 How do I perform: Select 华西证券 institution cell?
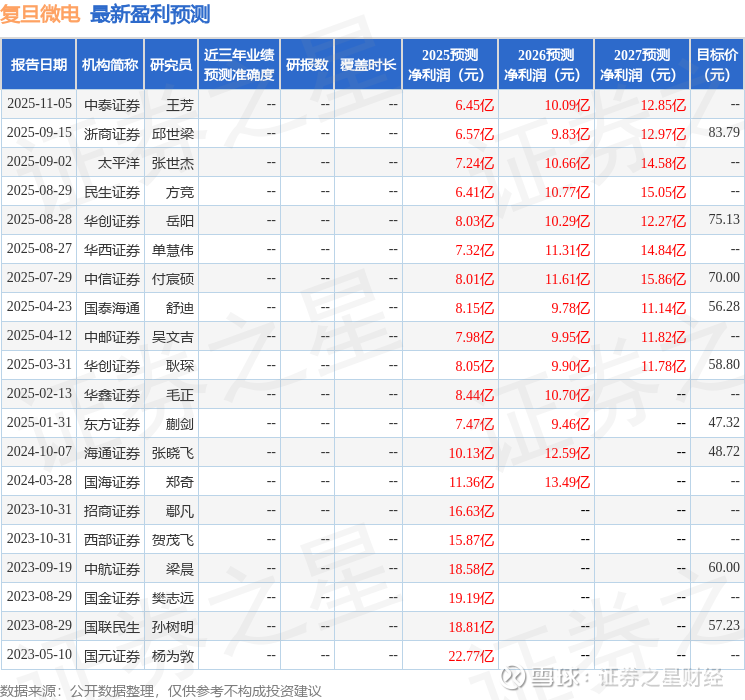click(x=112, y=250)
